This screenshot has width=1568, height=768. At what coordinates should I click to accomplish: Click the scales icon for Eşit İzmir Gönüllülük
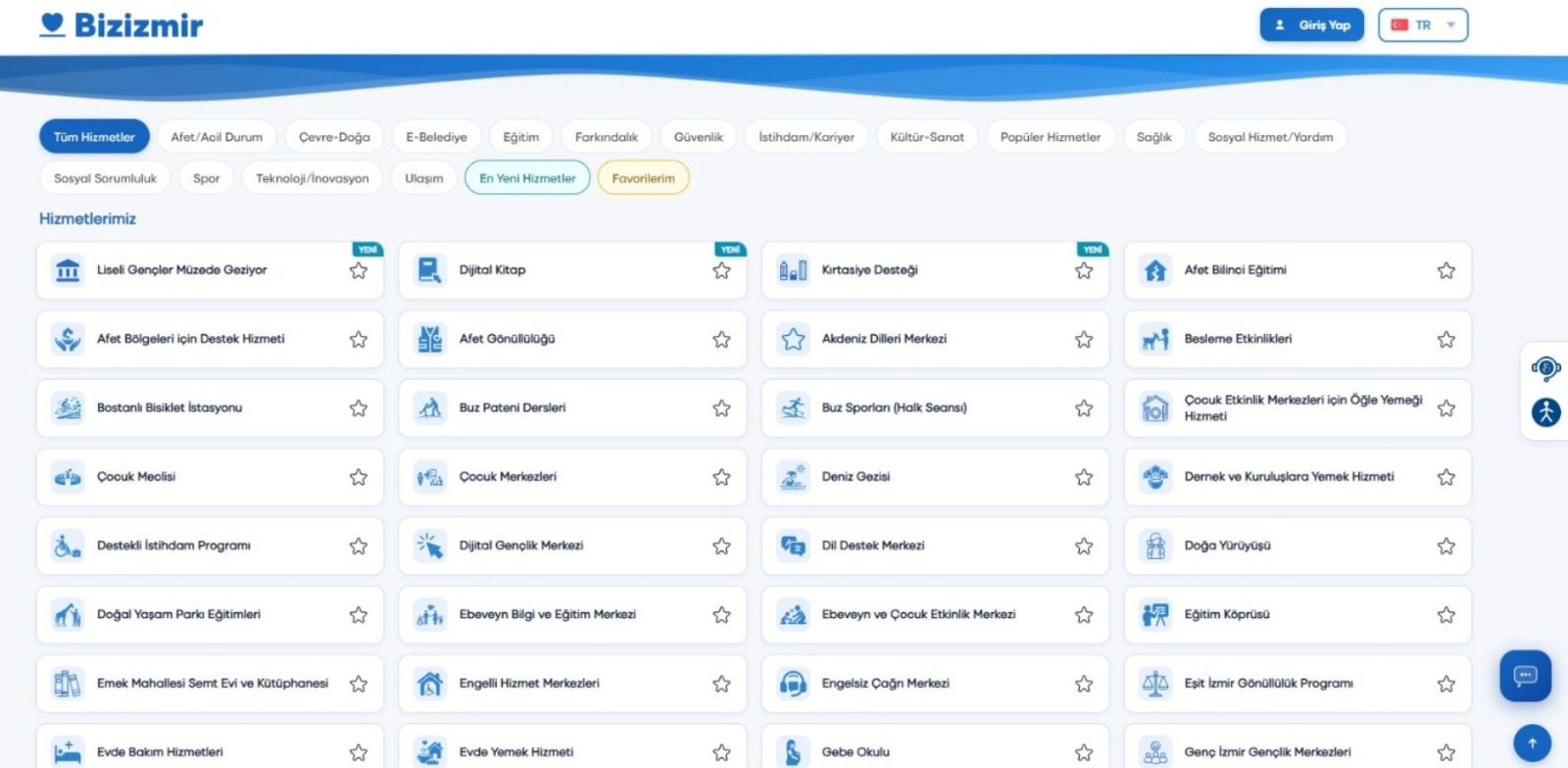tap(1155, 684)
